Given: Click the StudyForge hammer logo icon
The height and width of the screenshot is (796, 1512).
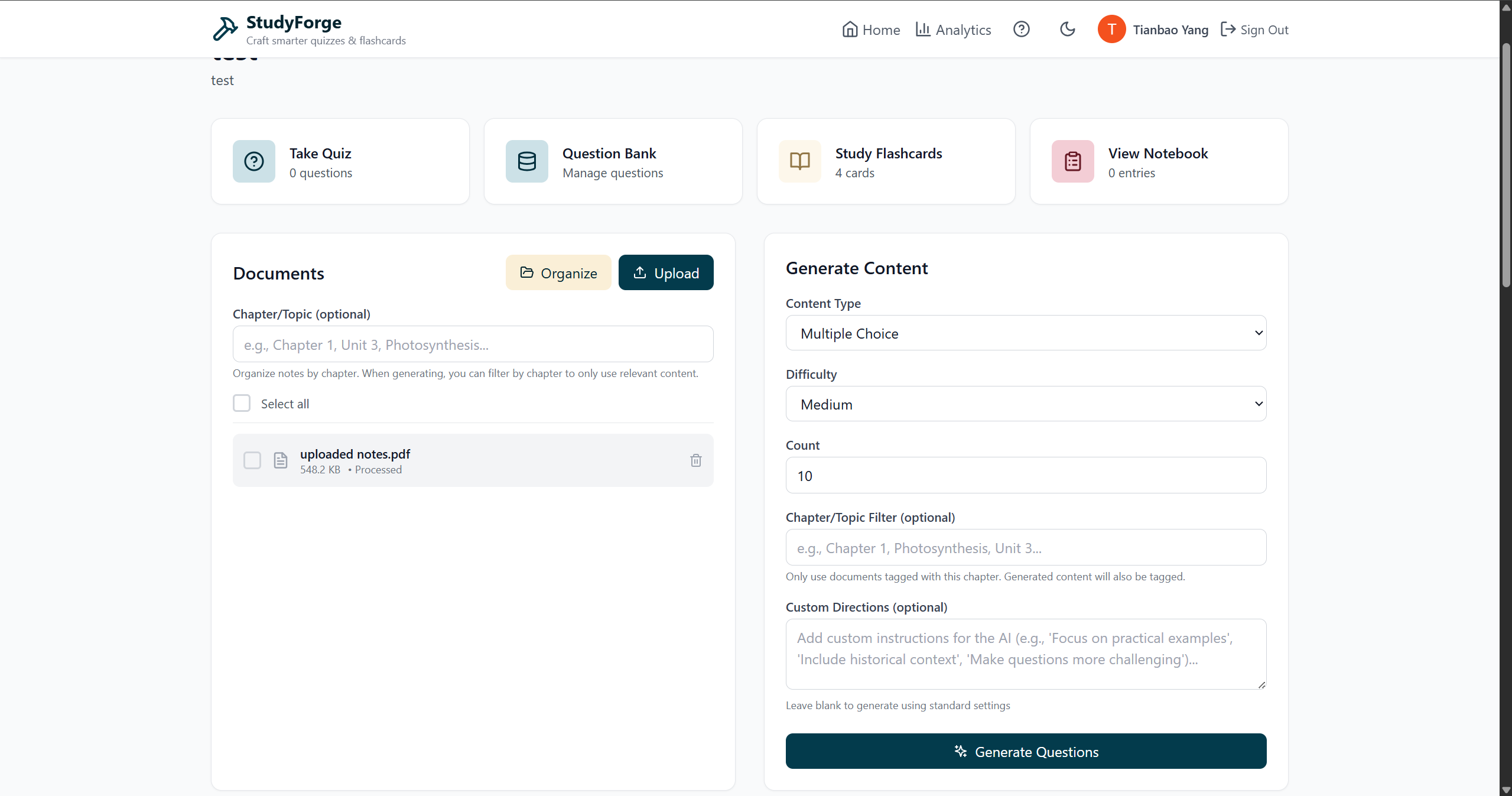Looking at the screenshot, I should pos(225,29).
